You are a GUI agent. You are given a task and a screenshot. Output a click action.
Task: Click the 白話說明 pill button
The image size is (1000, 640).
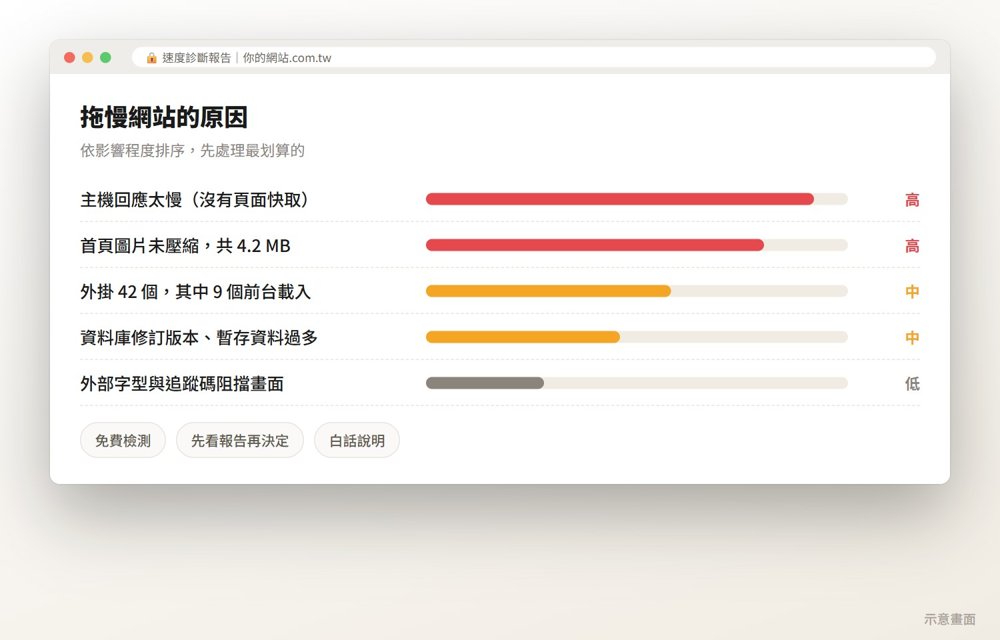[357, 440]
